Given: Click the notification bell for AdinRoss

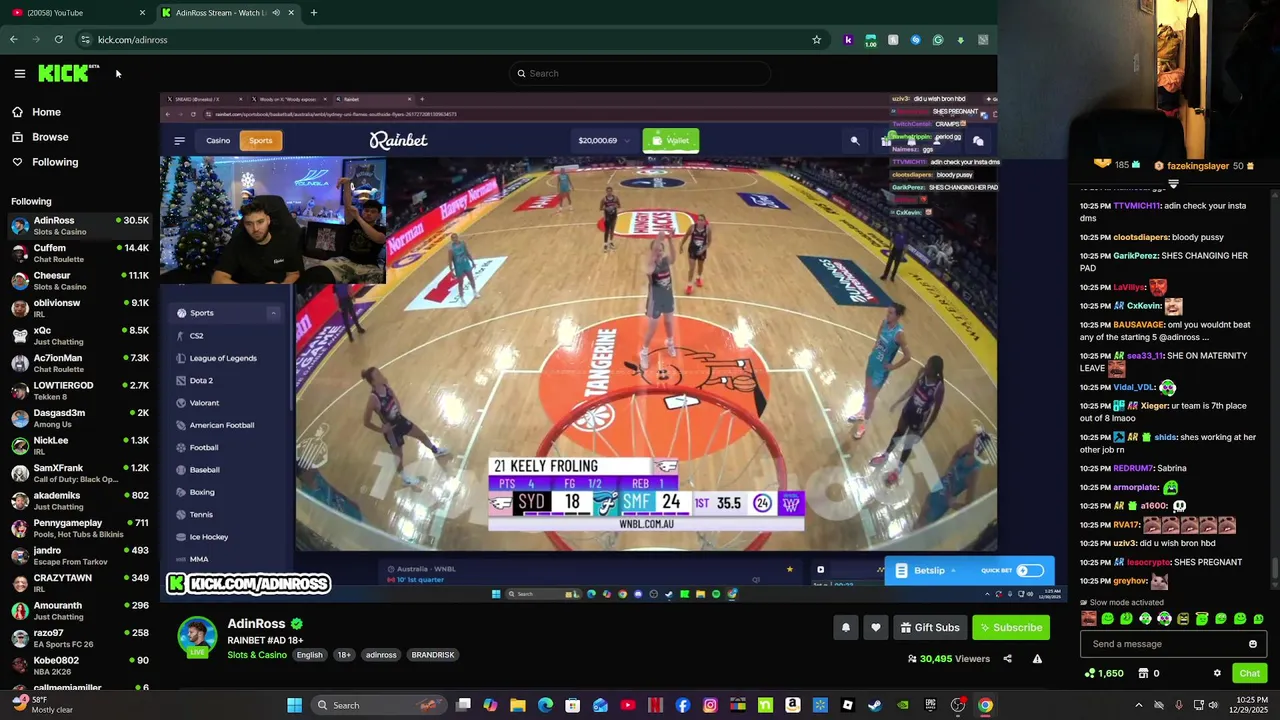Looking at the screenshot, I should point(845,627).
